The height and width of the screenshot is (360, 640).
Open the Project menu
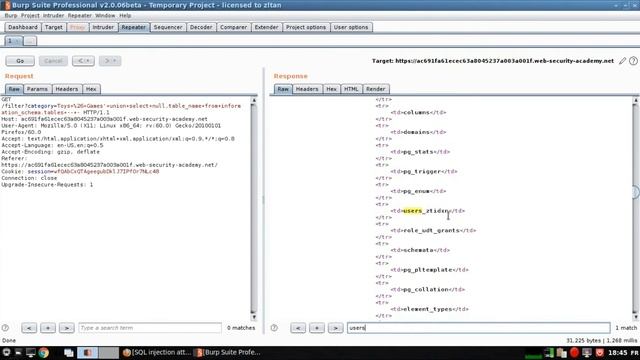click(x=30, y=16)
